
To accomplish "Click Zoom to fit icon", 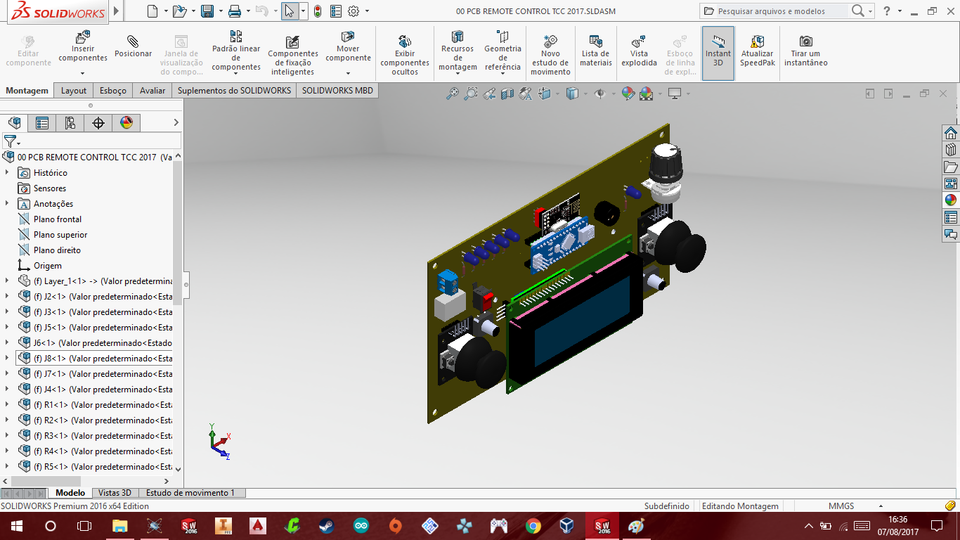I will click(x=452, y=94).
